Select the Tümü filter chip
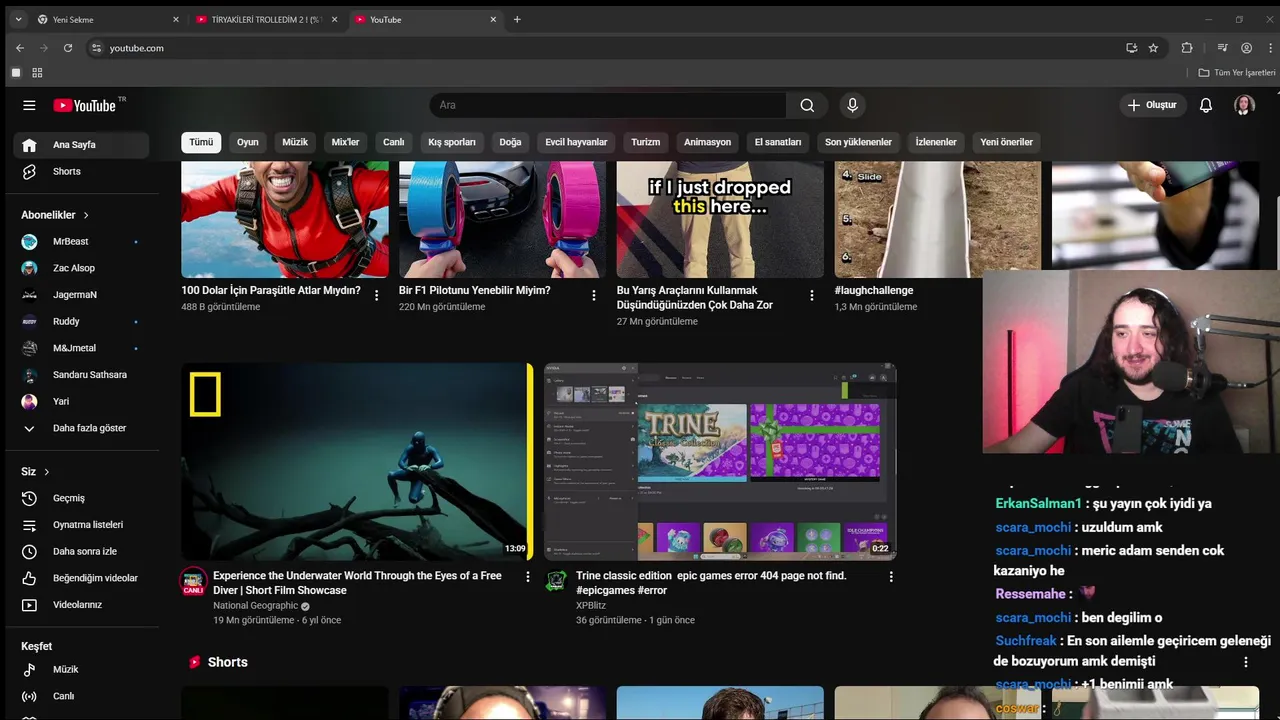The height and width of the screenshot is (720, 1280). 201,142
